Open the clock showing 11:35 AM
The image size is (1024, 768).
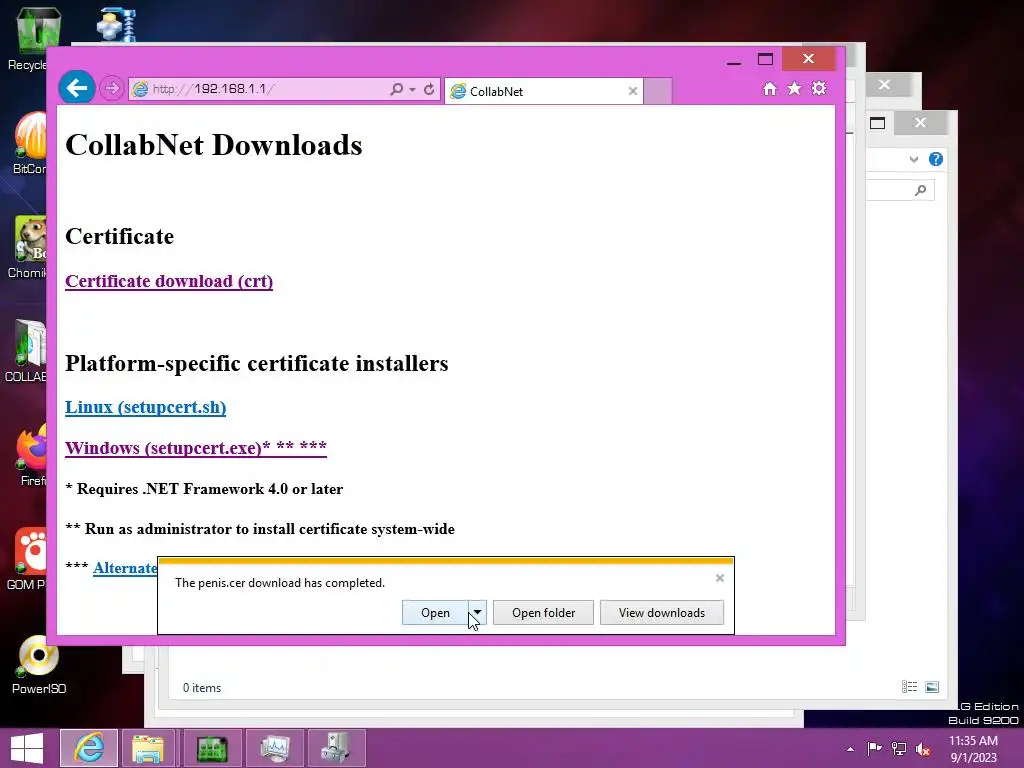[973, 749]
